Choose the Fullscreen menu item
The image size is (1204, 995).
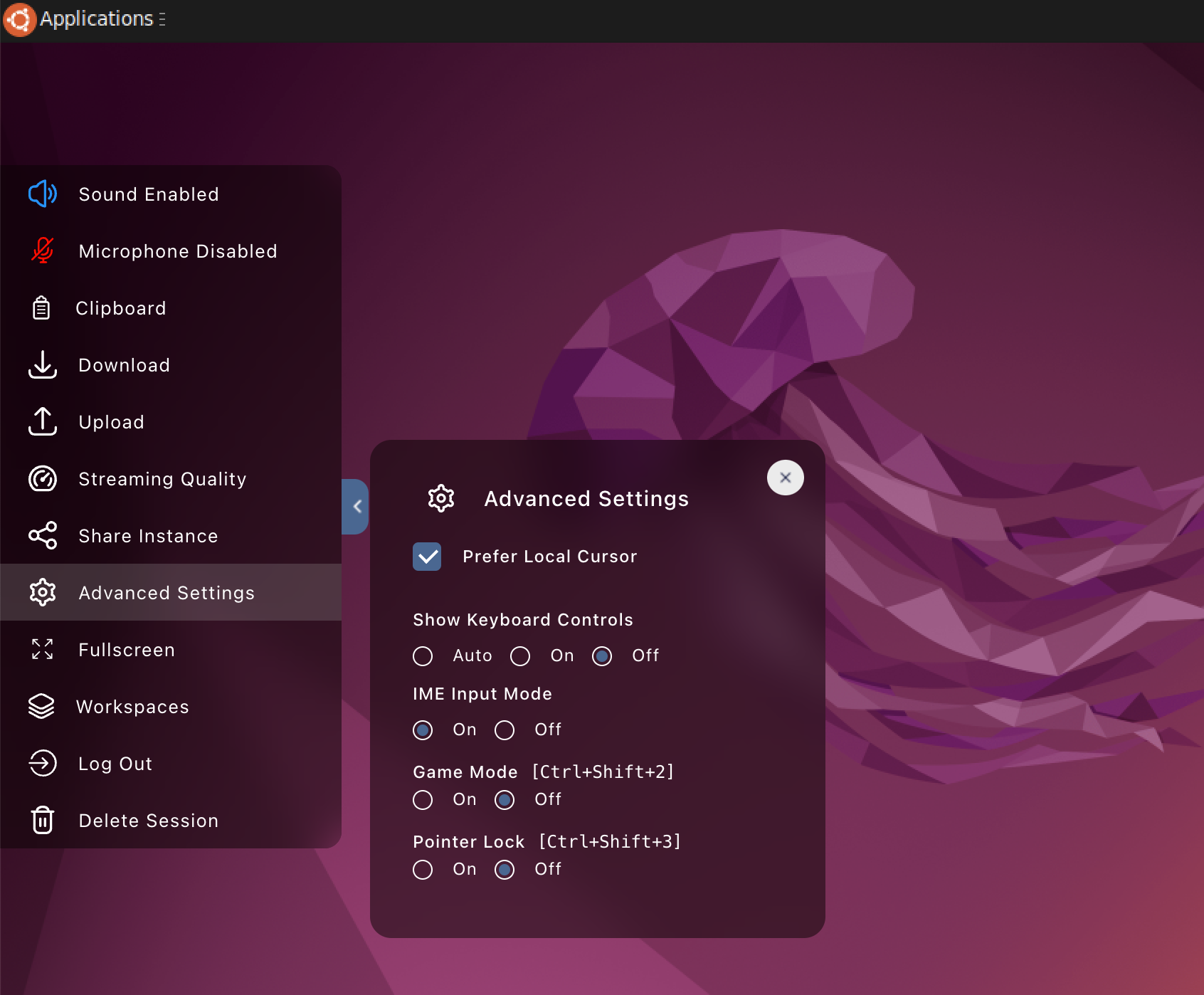[127, 650]
